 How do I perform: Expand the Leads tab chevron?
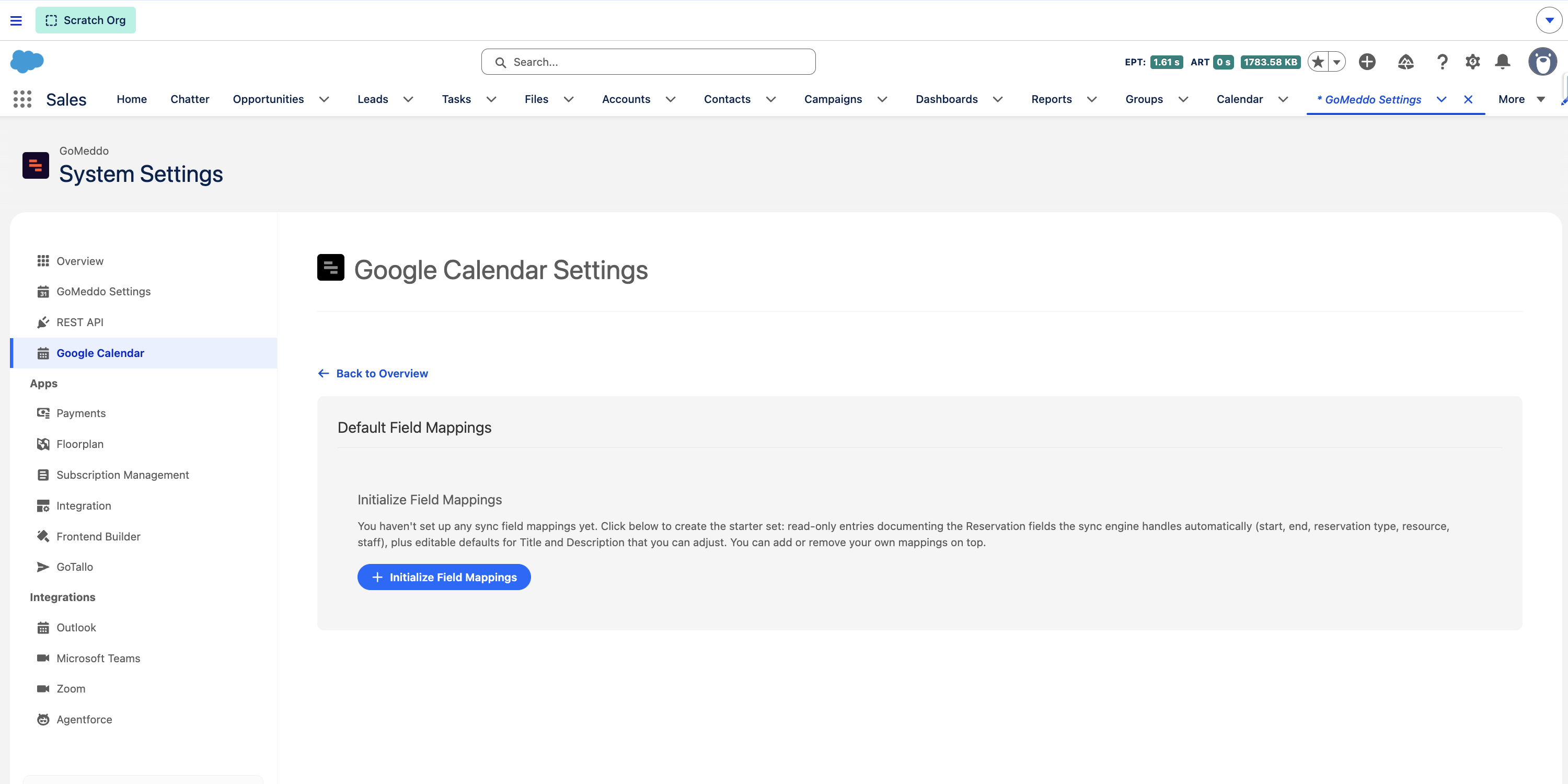pyautogui.click(x=408, y=99)
